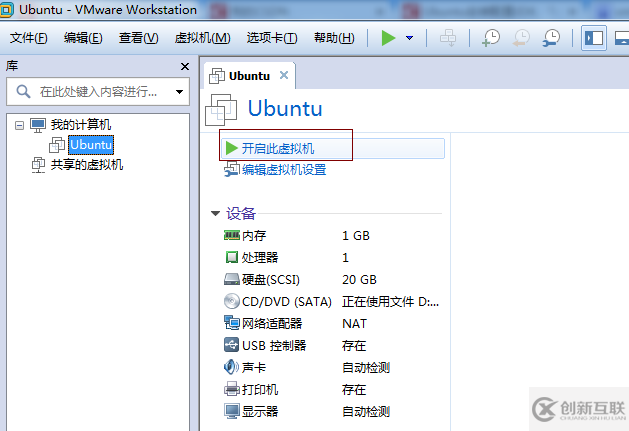This screenshot has height=431, width=629.
Task: Open the 文件(F) menu
Action: [x=28, y=38]
